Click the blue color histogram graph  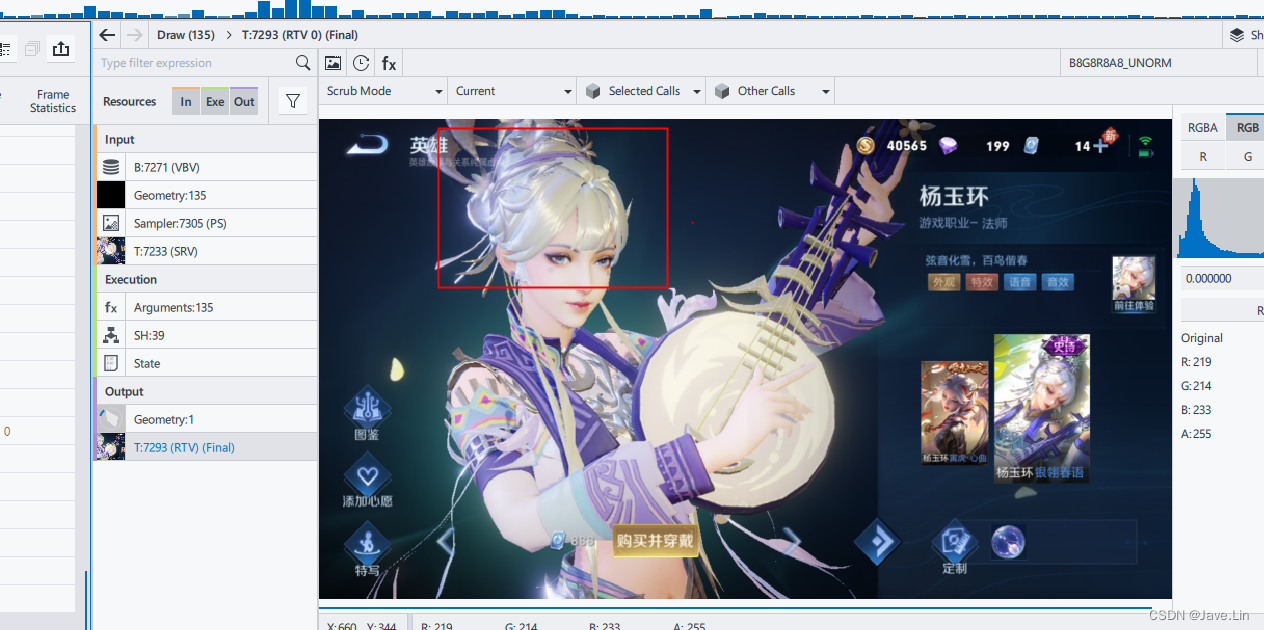(x=1220, y=218)
